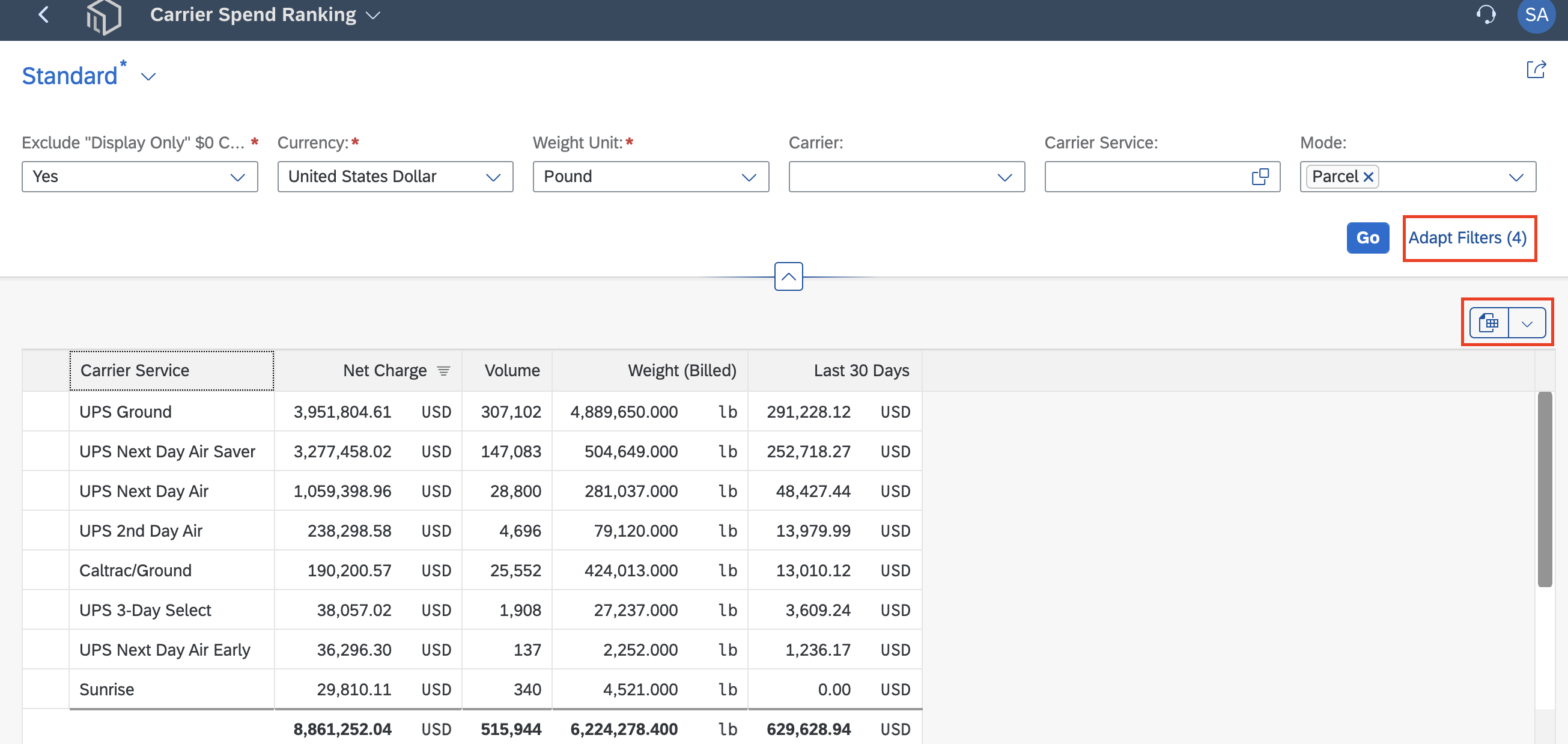Open the Currency dropdown
Viewport: 1568px width, 744px height.
tap(395, 177)
